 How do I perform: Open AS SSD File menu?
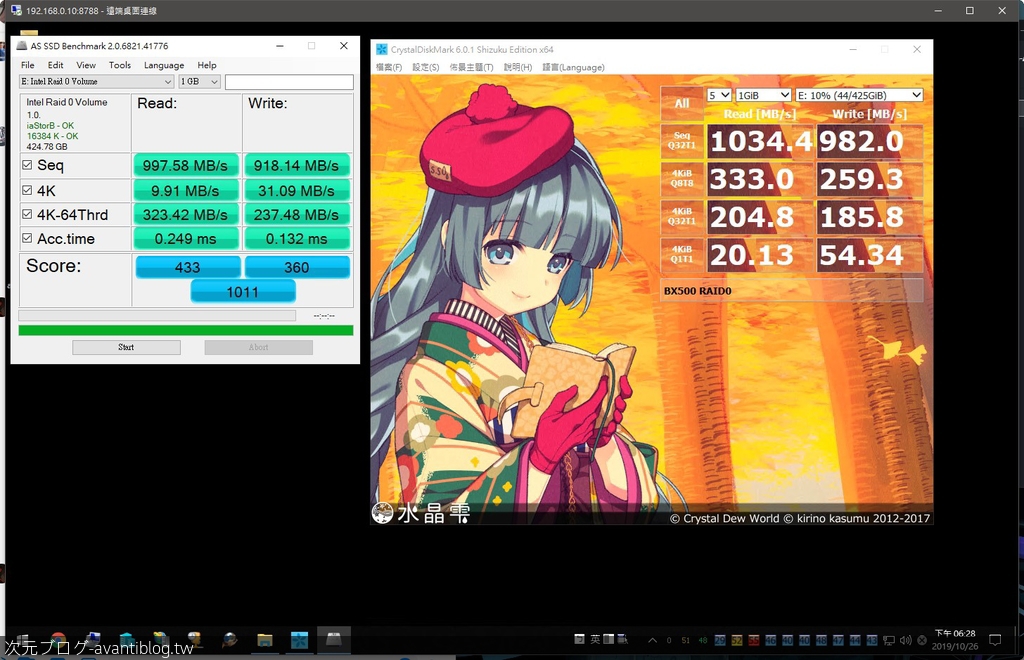(27, 65)
